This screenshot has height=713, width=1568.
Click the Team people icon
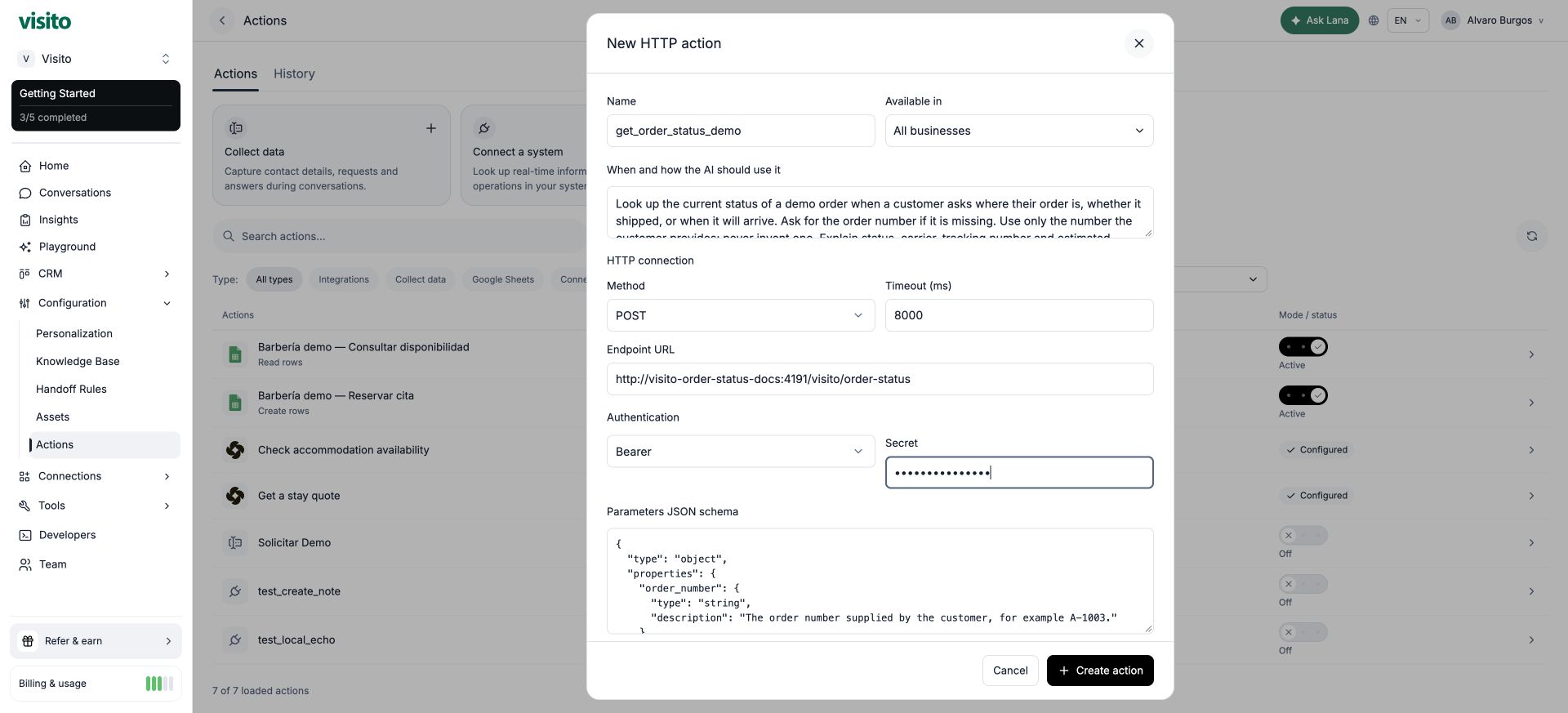pyautogui.click(x=25, y=564)
